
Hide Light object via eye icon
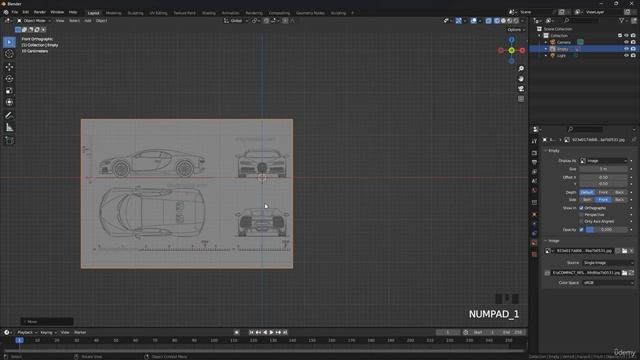[626, 55]
